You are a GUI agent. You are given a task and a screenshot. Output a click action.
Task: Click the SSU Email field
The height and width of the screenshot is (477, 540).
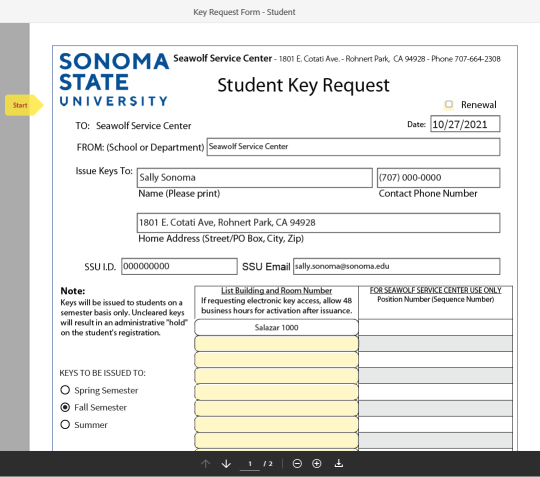coord(396,267)
